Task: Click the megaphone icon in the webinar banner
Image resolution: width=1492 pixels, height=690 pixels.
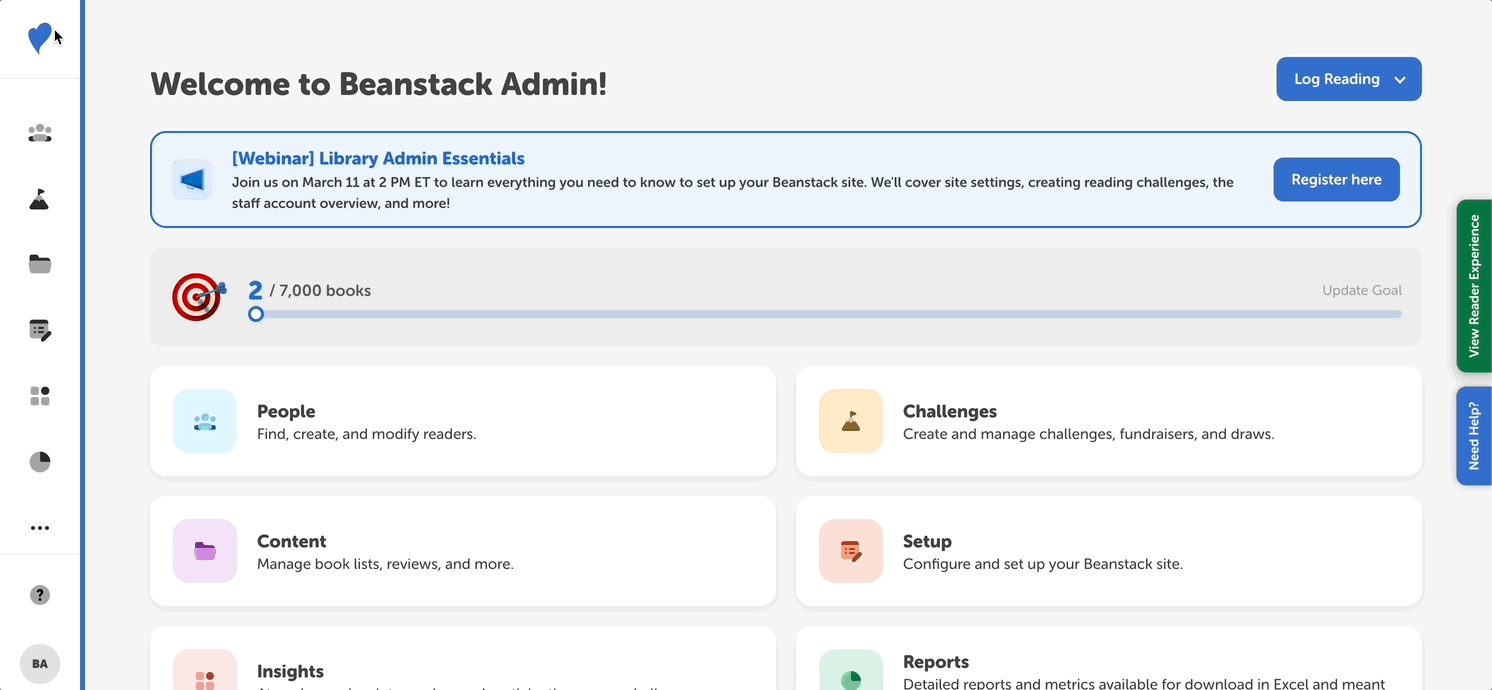Action: point(192,180)
